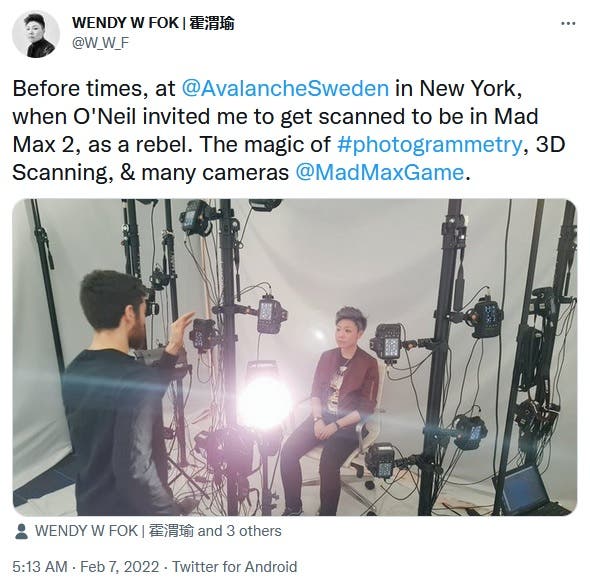This screenshot has width=590, height=588.
Task: Click the tagged people person icon
Action: pyautogui.click(x=21, y=531)
